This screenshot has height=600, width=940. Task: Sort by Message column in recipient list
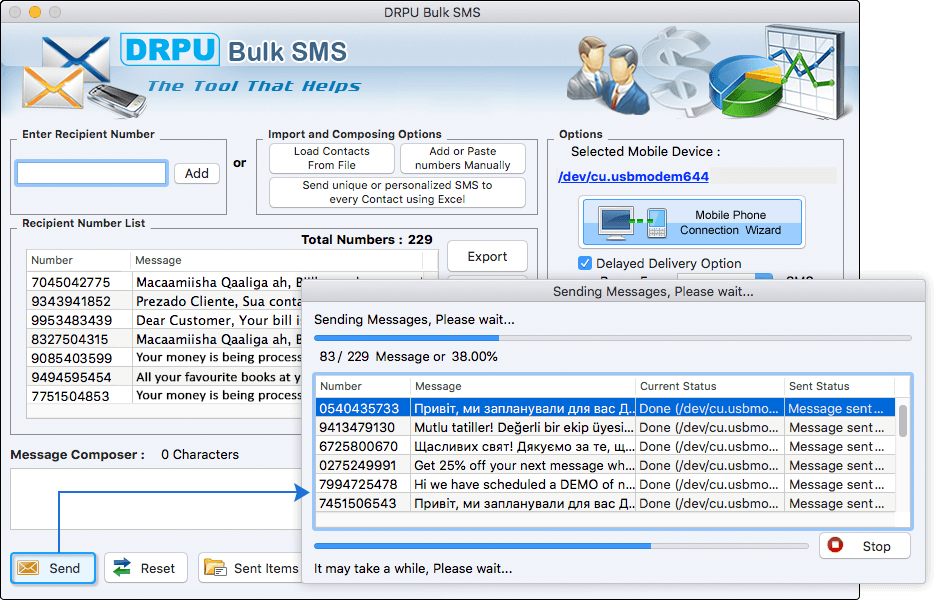pyautogui.click(x=276, y=260)
